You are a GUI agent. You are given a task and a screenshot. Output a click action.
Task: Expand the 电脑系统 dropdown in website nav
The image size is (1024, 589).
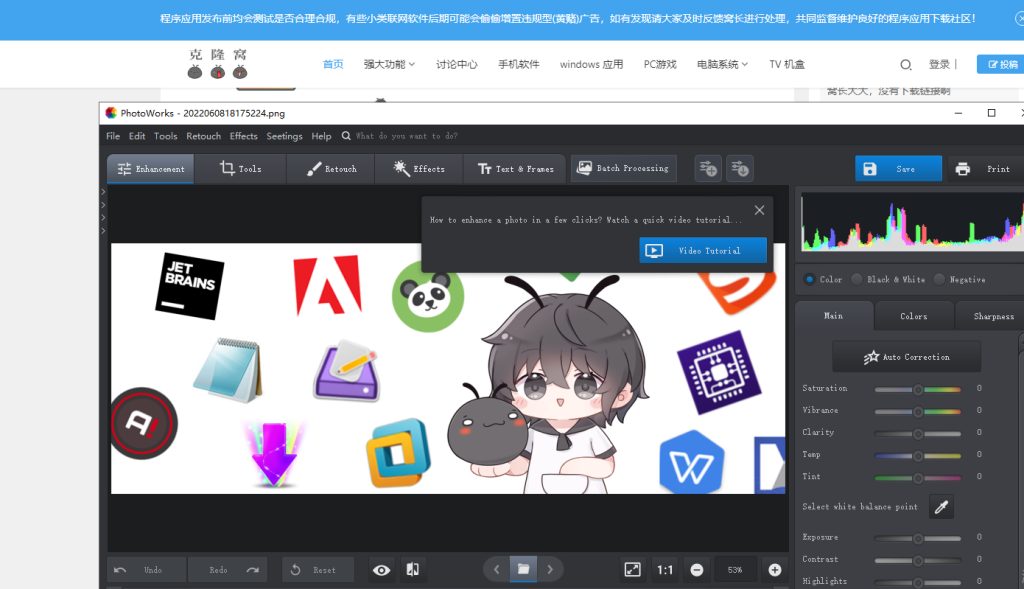coord(722,64)
